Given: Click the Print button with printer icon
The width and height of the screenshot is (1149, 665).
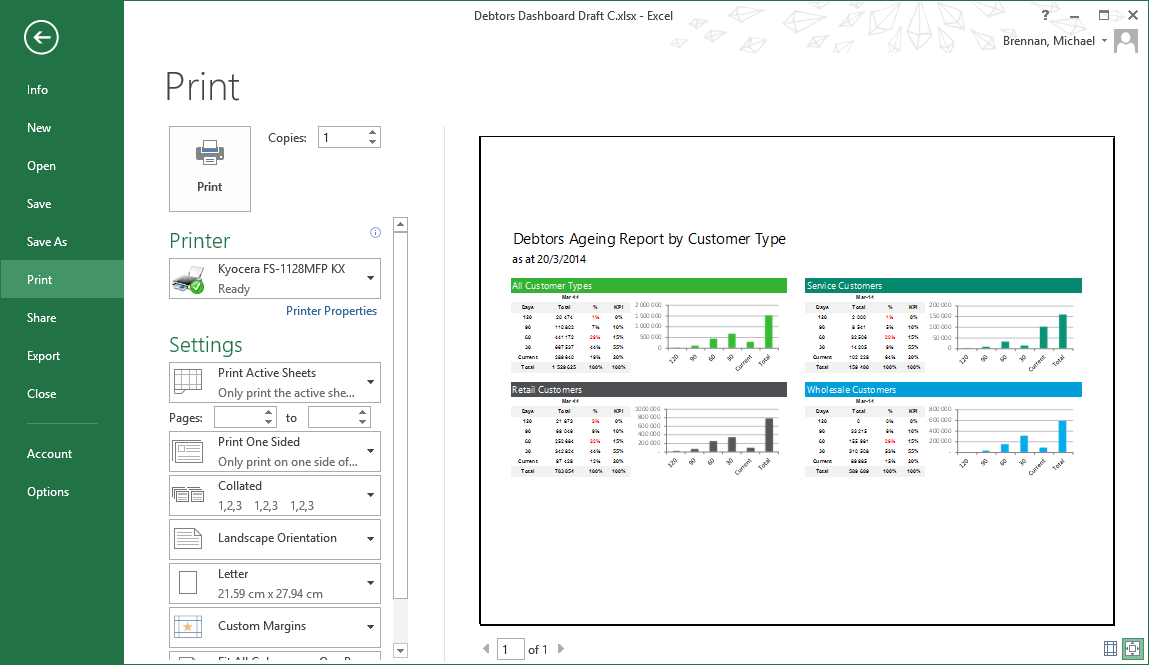Looking at the screenshot, I should pos(210,168).
